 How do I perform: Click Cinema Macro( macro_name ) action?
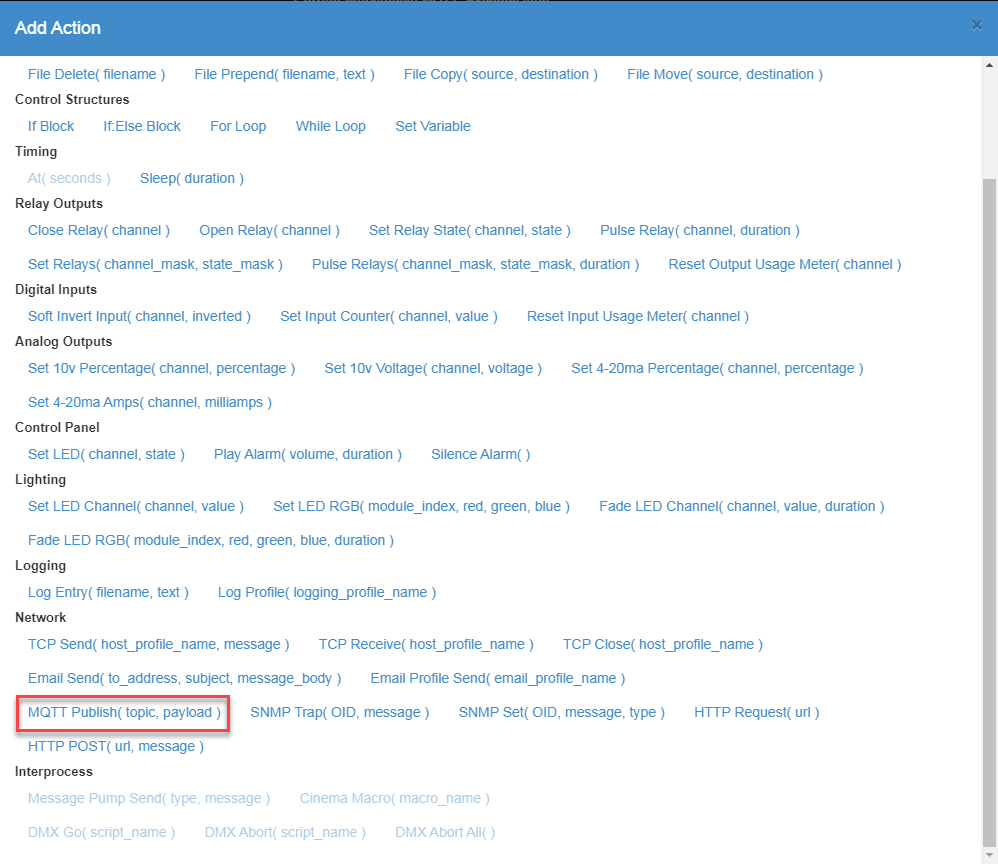(x=395, y=799)
